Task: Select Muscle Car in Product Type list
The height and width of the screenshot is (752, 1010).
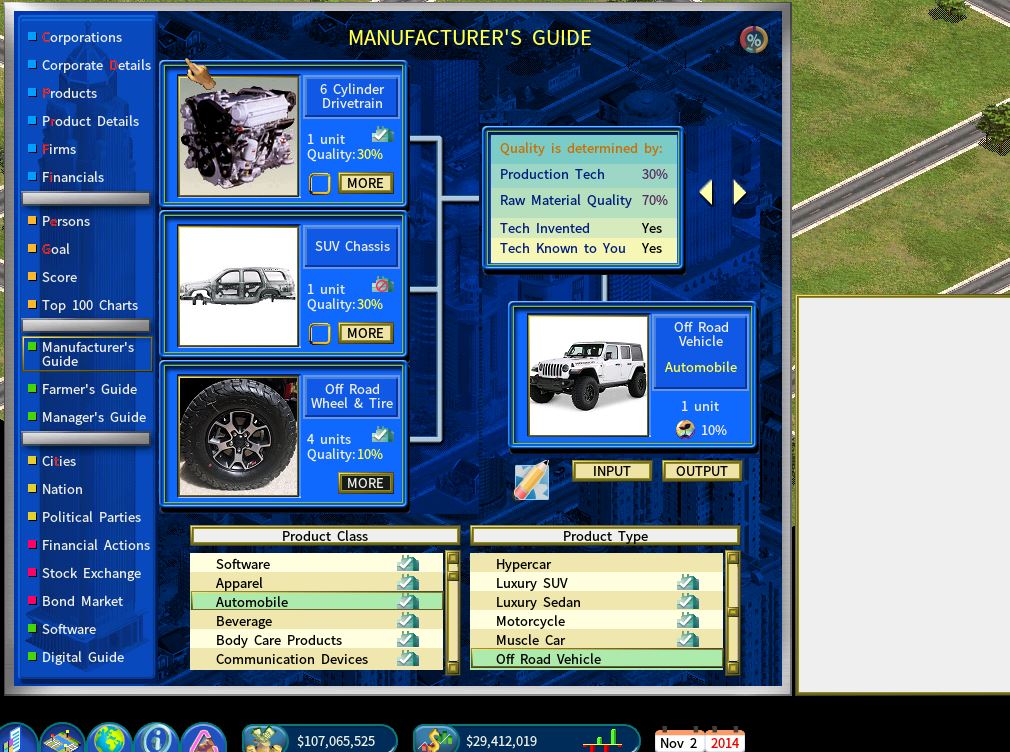Action: click(x=597, y=640)
